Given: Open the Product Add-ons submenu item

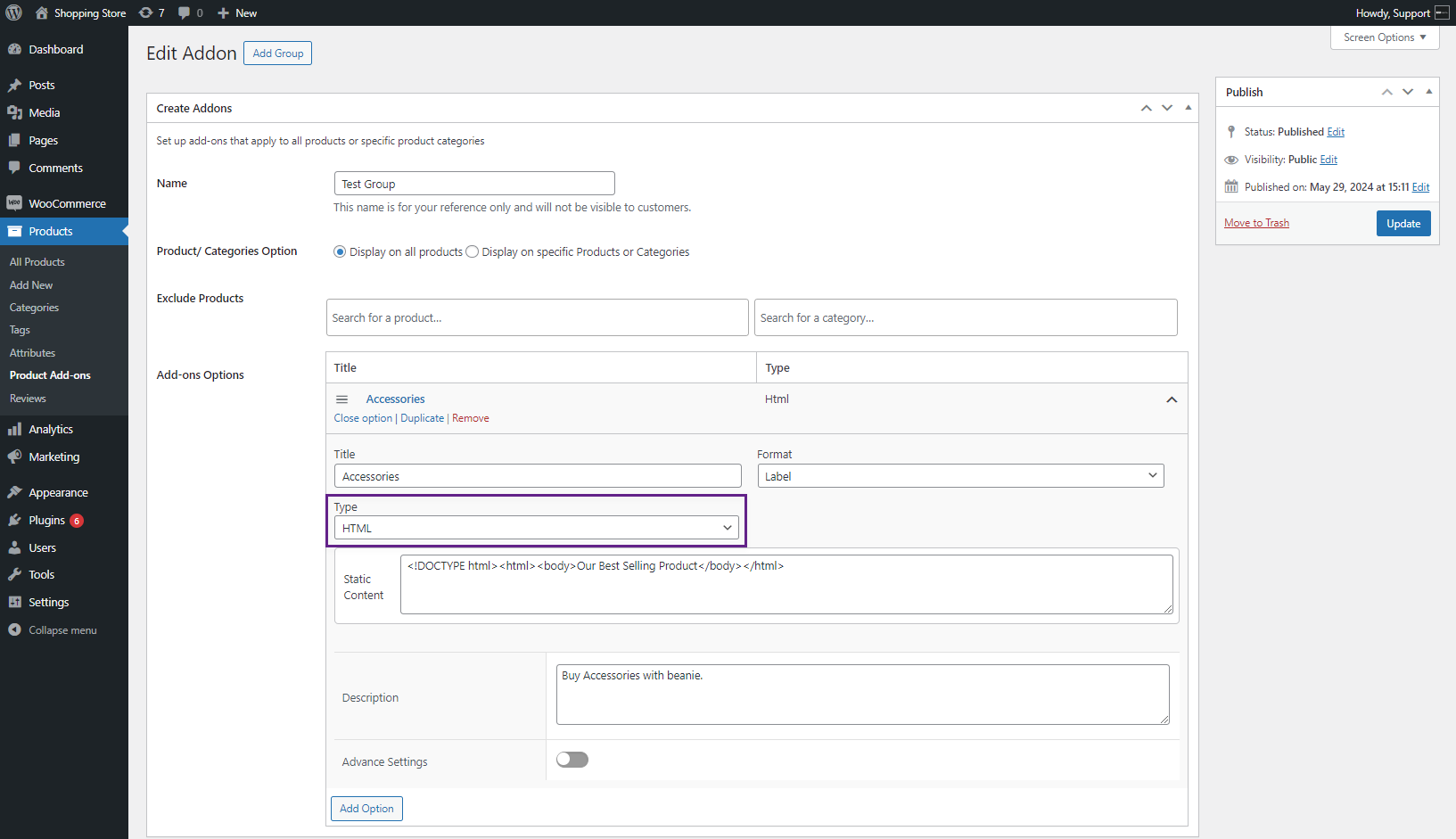Looking at the screenshot, I should pyautogui.click(x=50, y=375).
